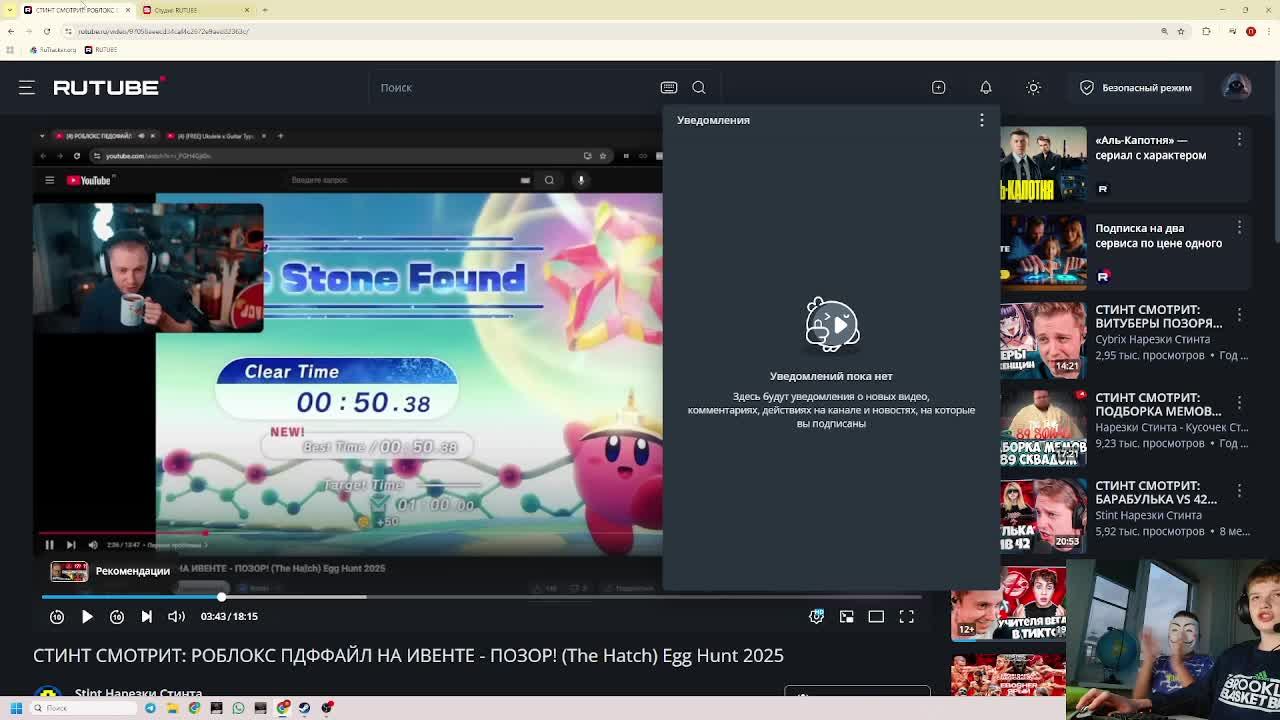Open options for ПОДБОРКА МЕМОВ video
Image resolution: width=1280 pixels, height=720 pixels.
tap(1239, 403)
